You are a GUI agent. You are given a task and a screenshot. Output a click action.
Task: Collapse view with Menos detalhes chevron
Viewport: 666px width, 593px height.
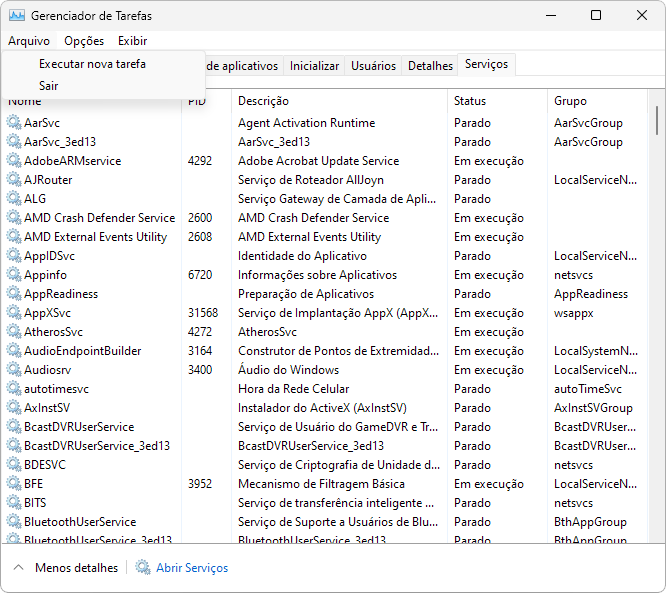(x=19, y=568)
